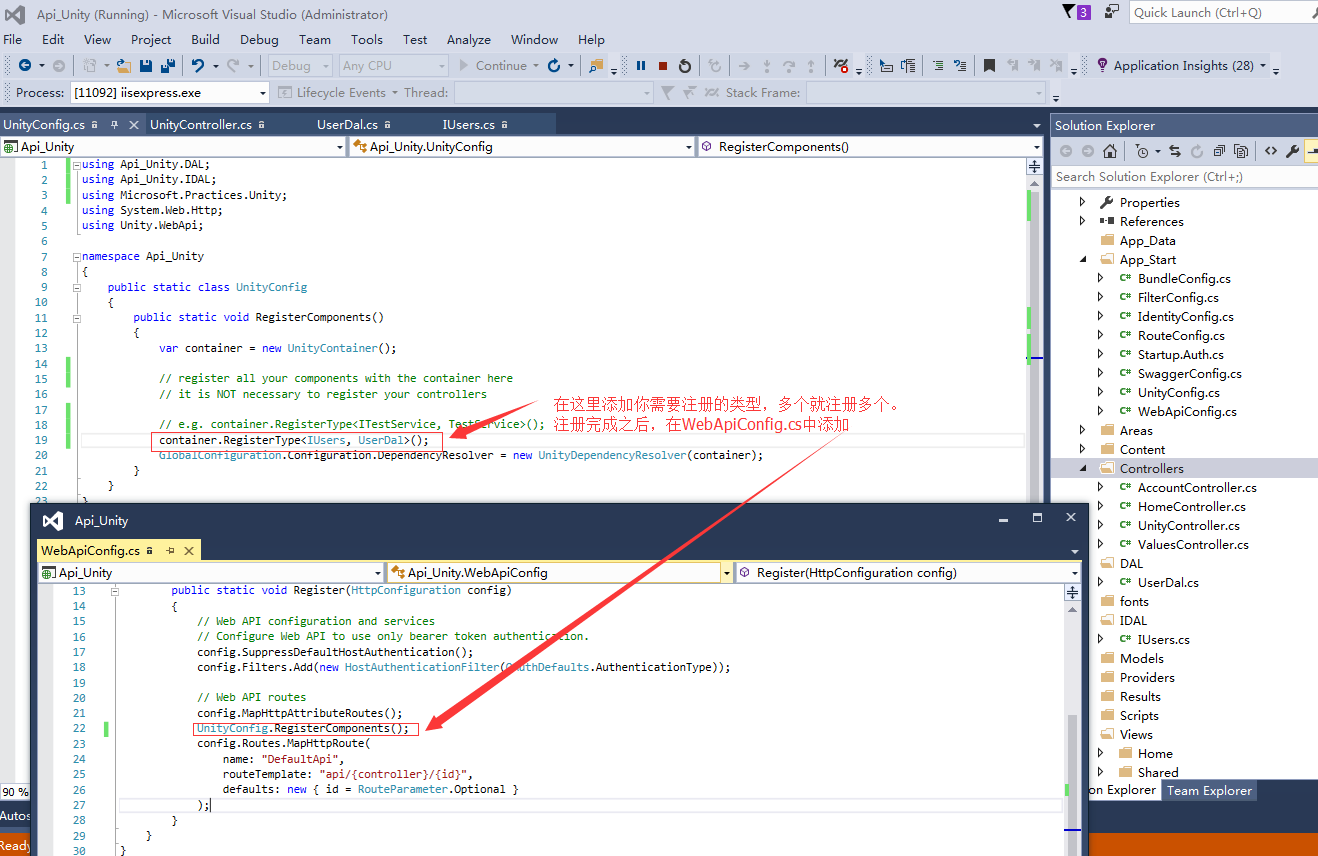Click the Find in Files icon
1318x856 pixels.
pyautogui.click(x=596, y=66)
